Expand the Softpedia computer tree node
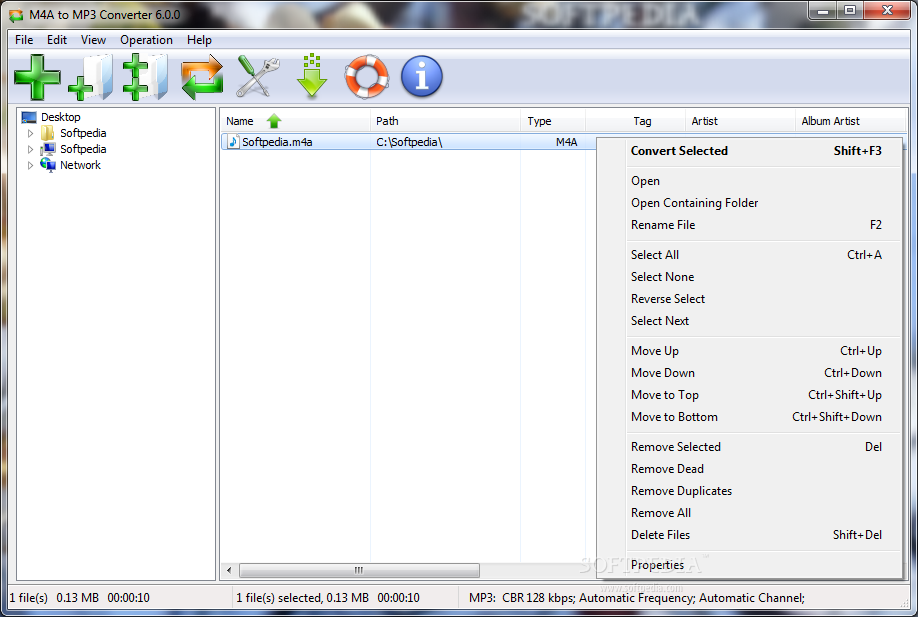The image size is (918, 617). pos(30,149)
